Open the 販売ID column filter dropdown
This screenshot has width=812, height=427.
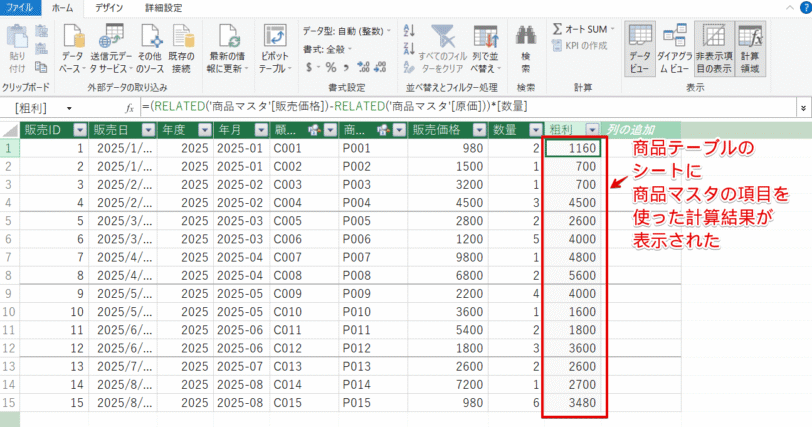(x=80, y=130)
